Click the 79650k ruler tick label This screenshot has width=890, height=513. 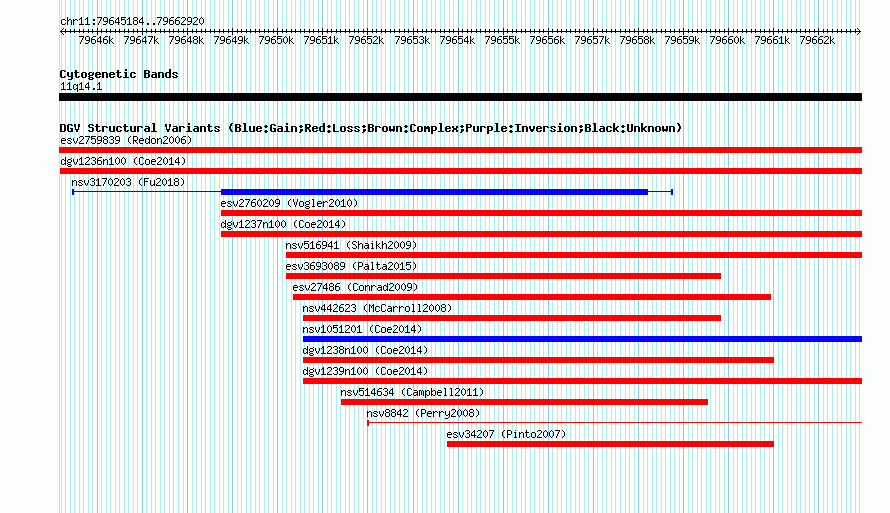click(276, 40)
